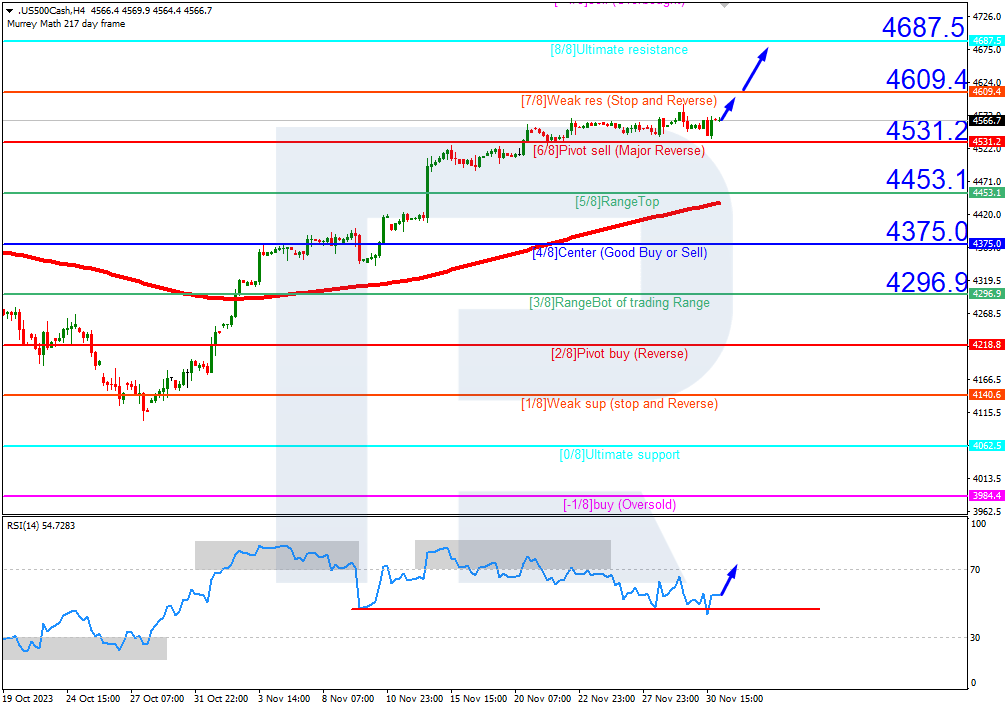Screen dimensions: 1008x710
Task: Select the [1/8]Weak sup (stop and Reverse) label
Action: (620, 404)
